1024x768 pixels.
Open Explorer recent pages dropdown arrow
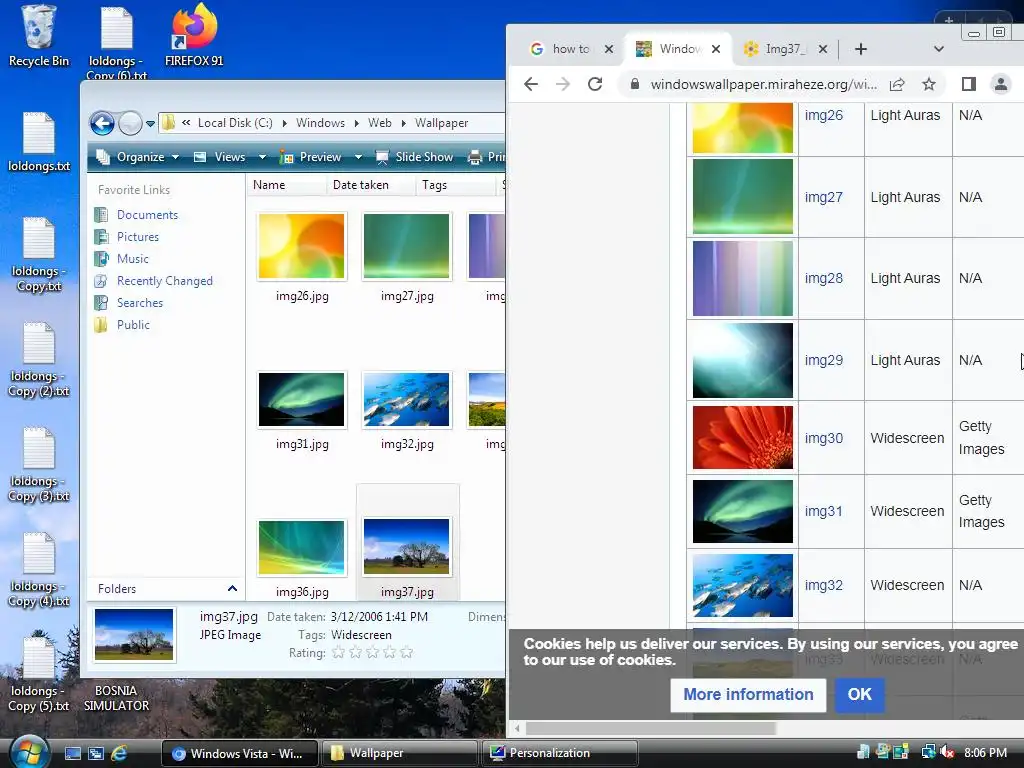click(x=150, y=123)
